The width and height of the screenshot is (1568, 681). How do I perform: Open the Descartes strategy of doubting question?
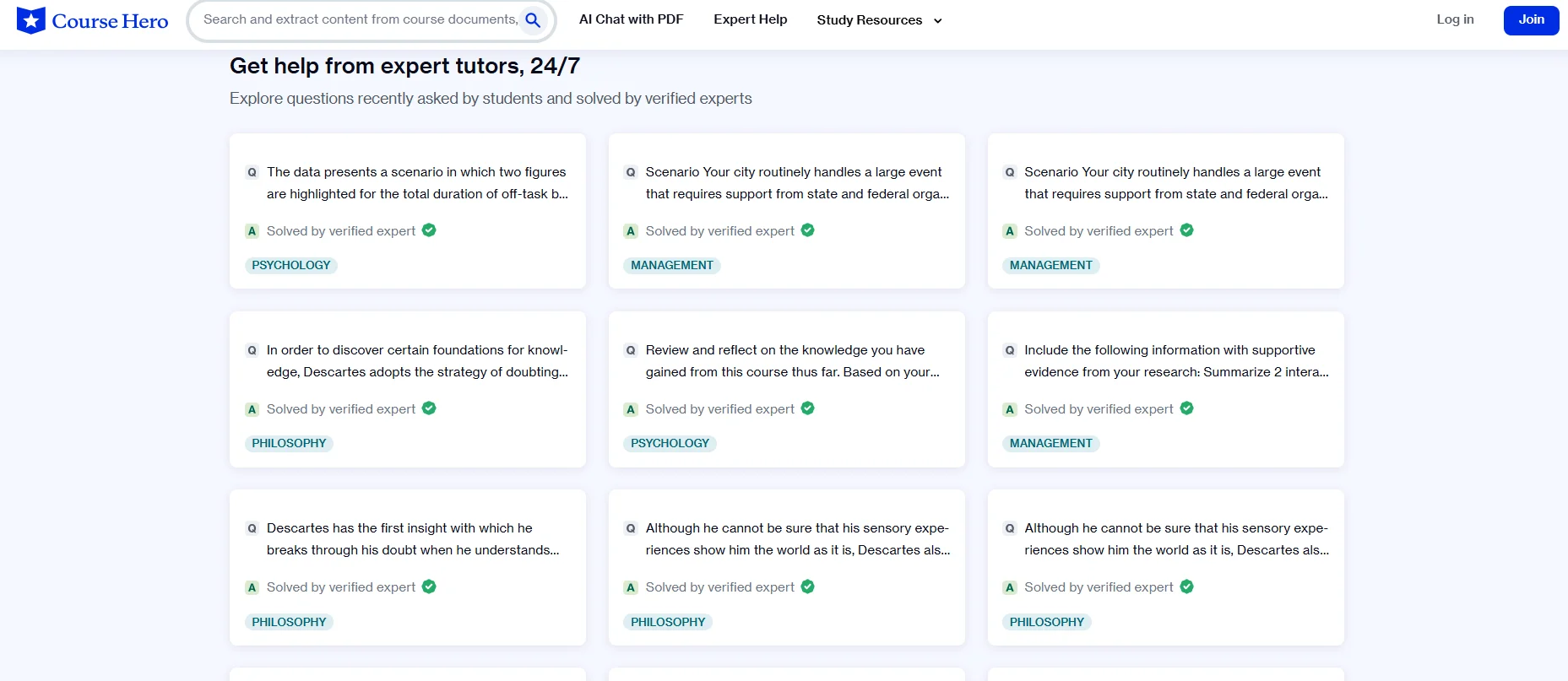click(x=417, y=361)
